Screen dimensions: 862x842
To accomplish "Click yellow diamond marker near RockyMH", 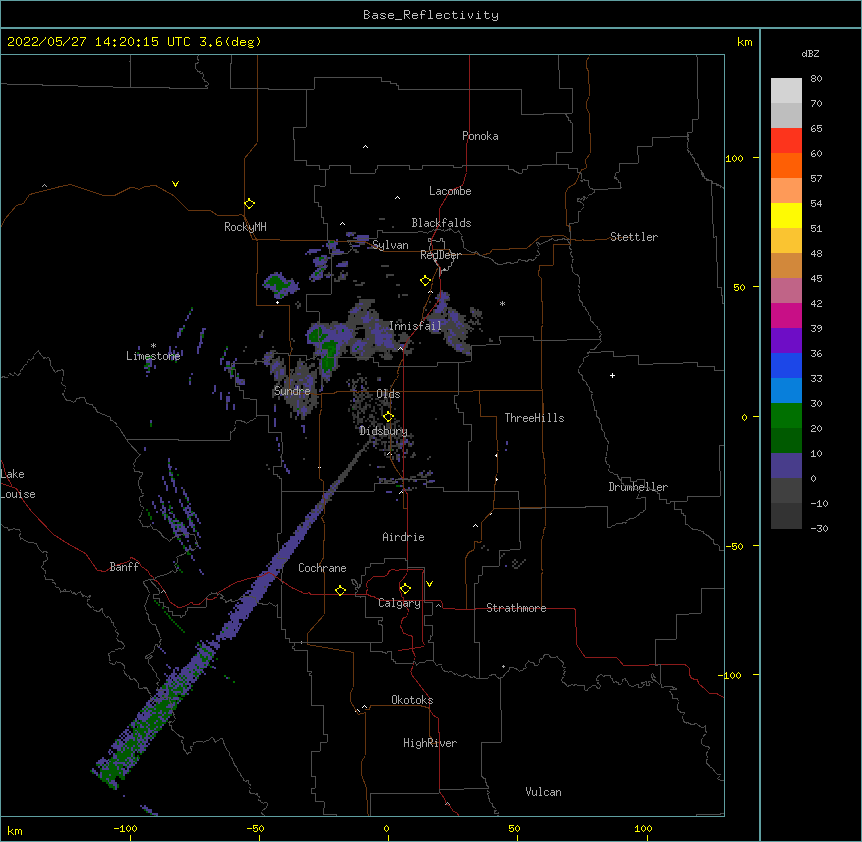I will pyautogui.click(x=250, y=204).
